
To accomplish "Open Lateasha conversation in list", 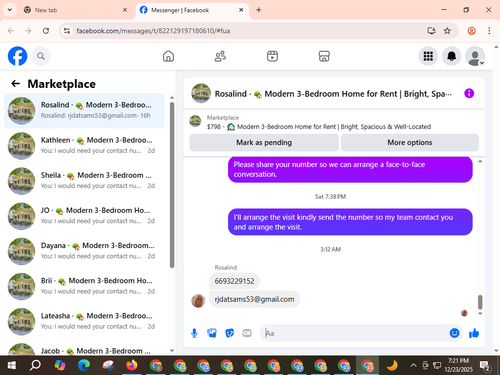I will coord(84,321).
